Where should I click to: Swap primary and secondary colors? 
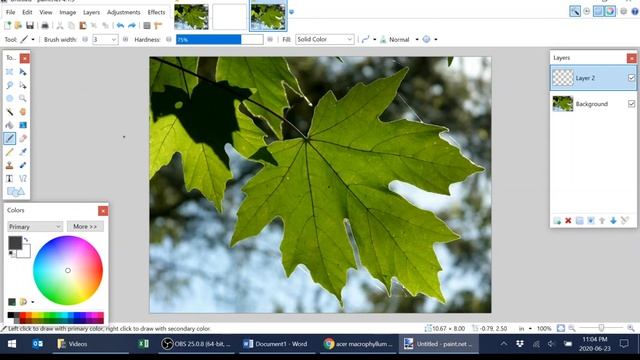[26, 240]
